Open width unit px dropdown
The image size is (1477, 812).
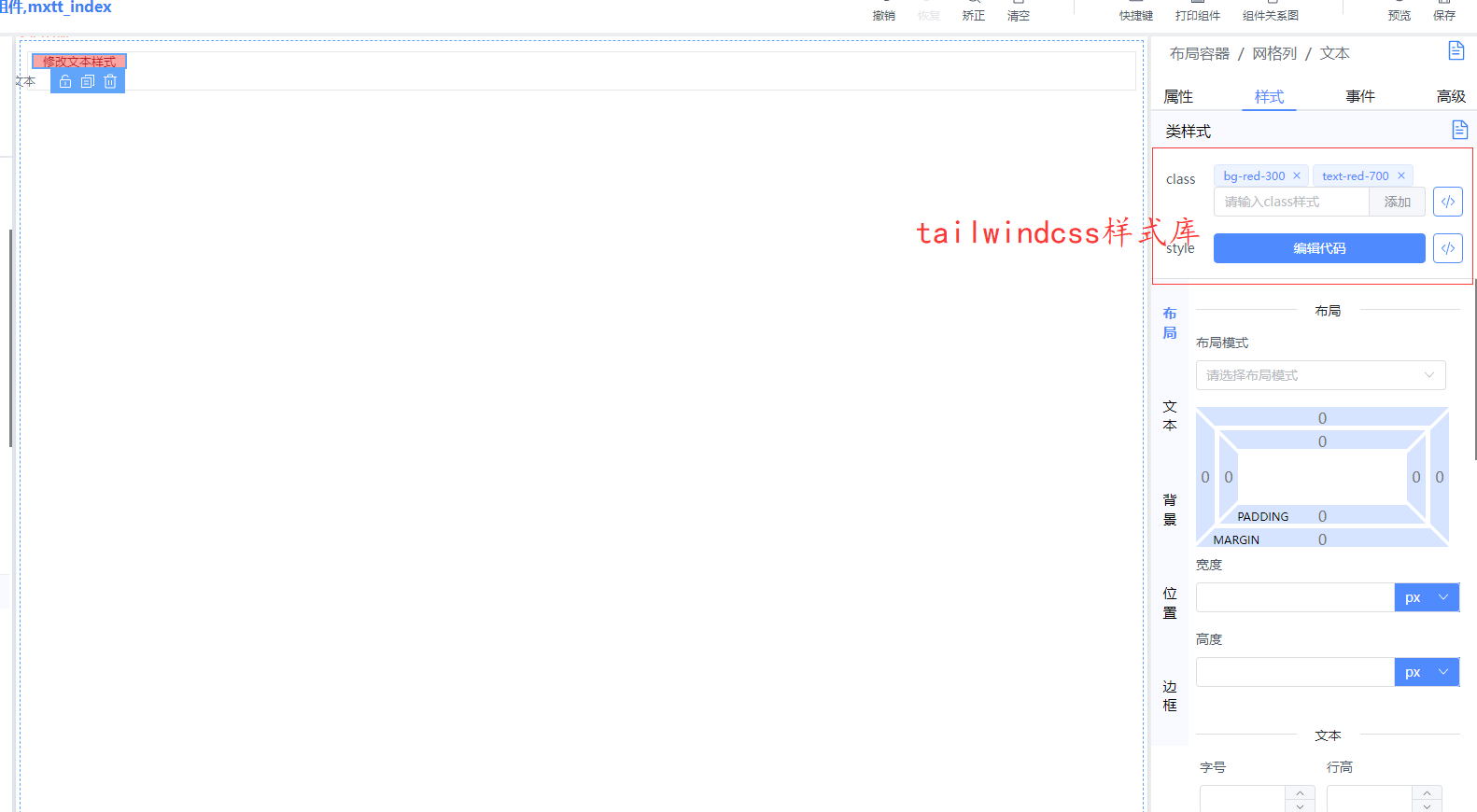point(1427,597)
